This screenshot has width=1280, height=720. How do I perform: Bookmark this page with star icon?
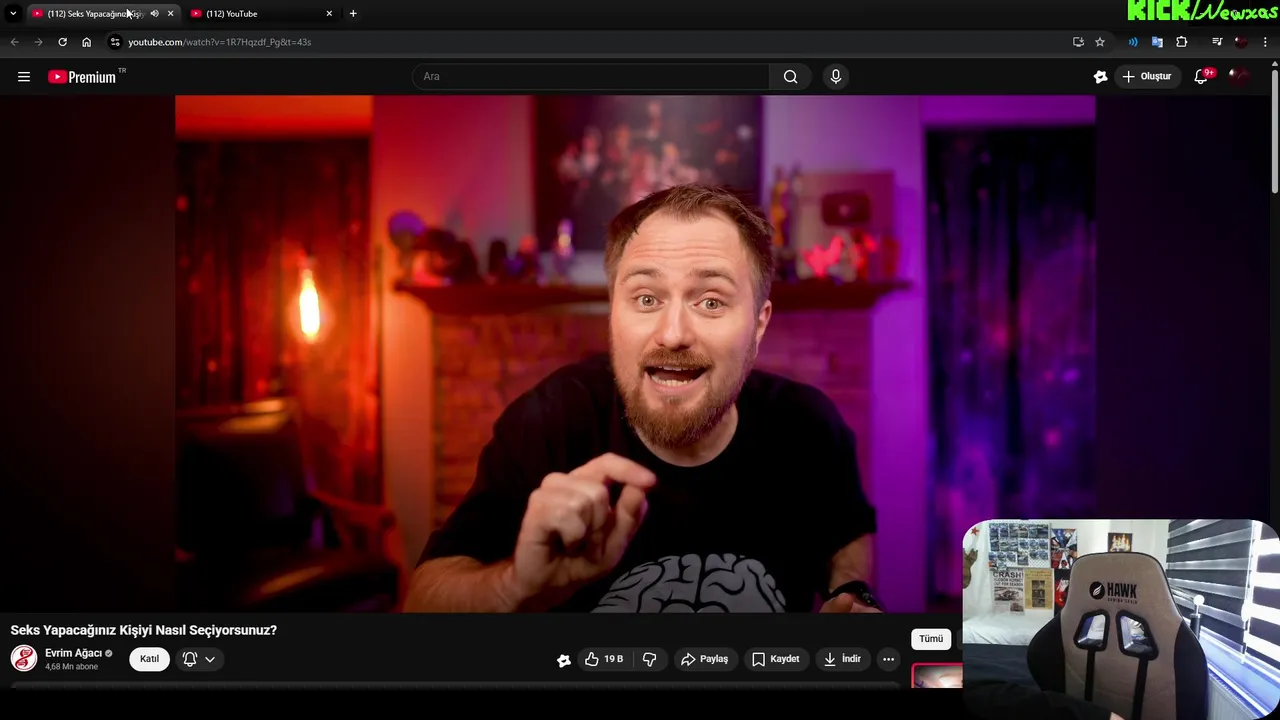pyautogui.click(x=1100, y=42)
